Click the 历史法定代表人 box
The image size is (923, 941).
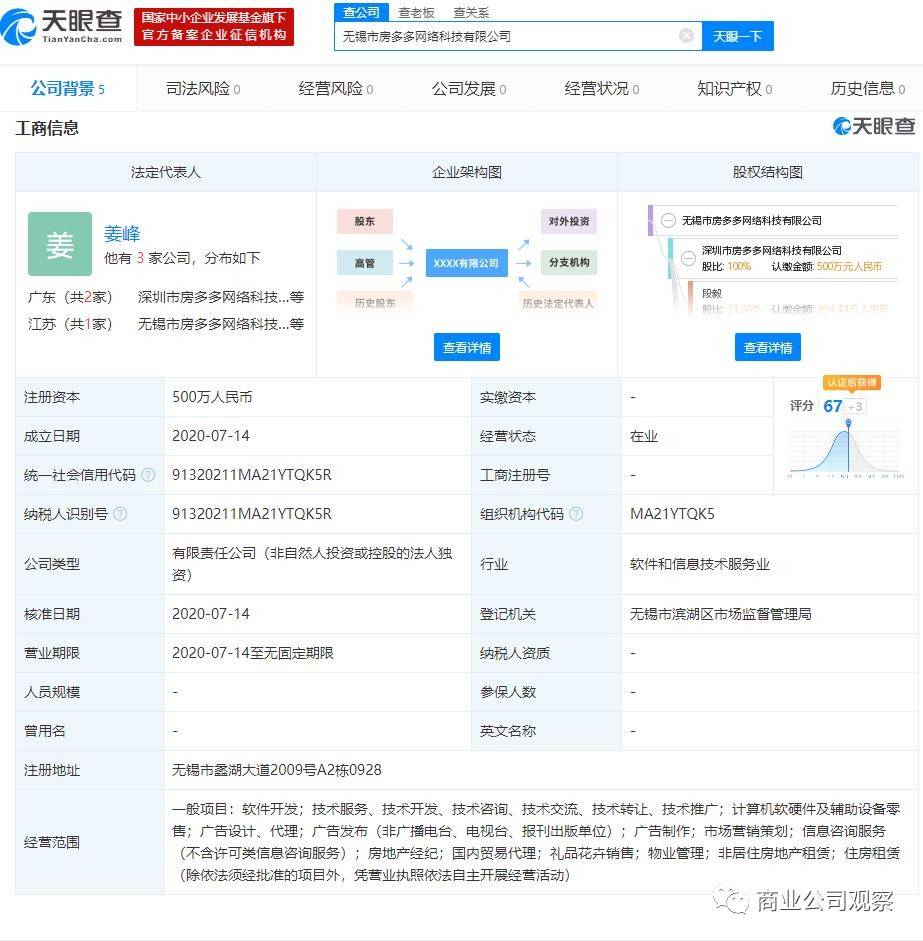558,303
